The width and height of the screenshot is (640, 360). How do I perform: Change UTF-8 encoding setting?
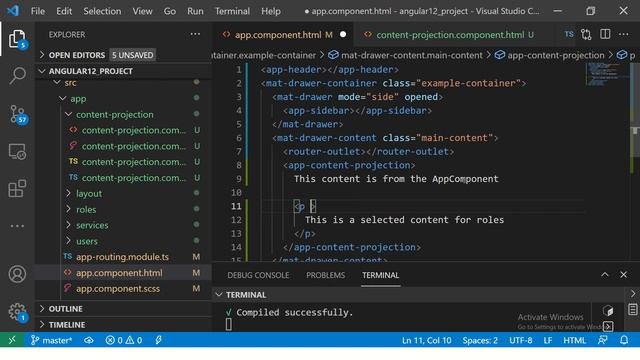tap(520, 340)
